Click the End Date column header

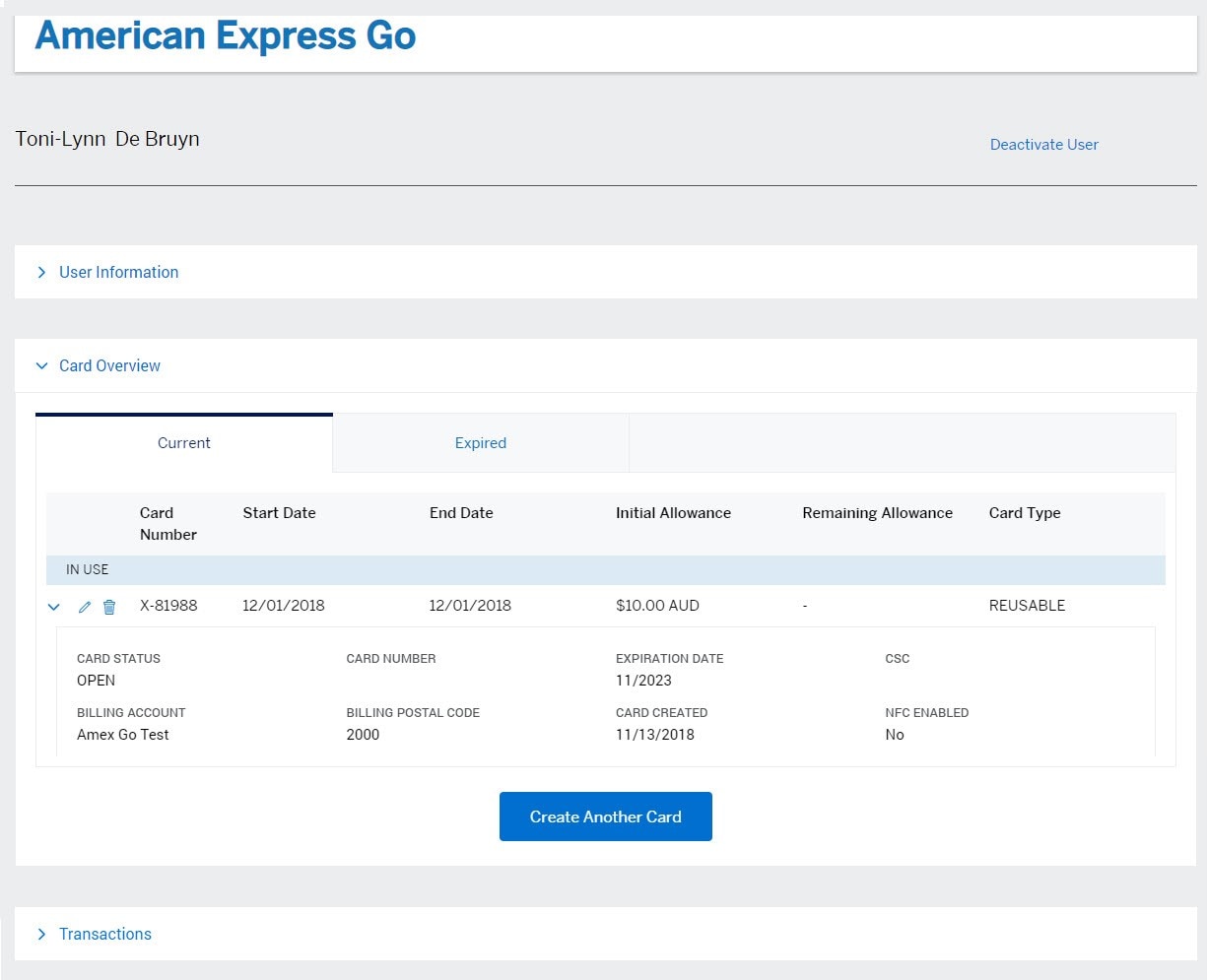tap(461, 513)
